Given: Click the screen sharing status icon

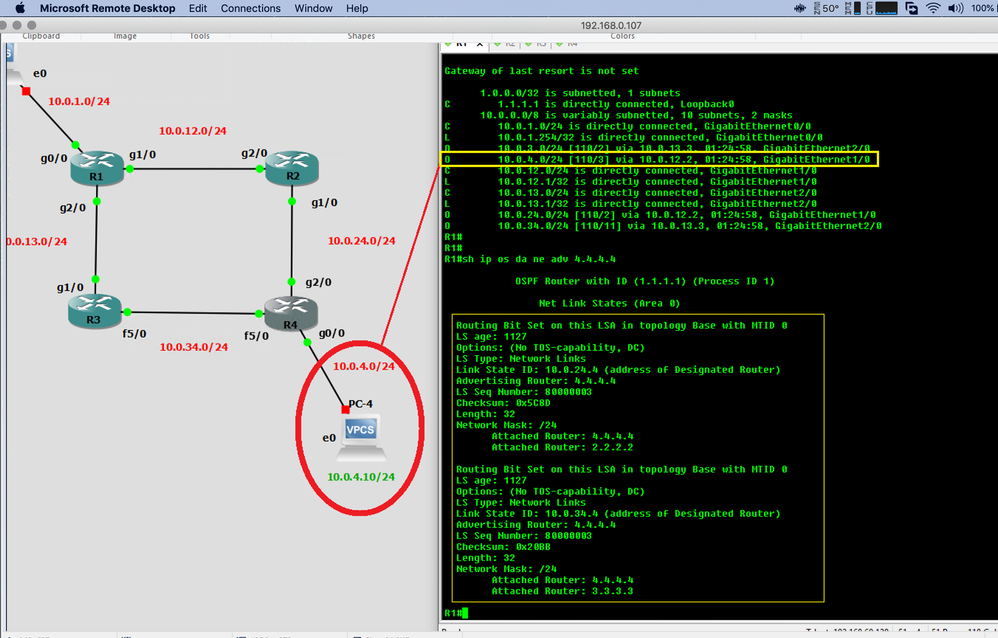Looking at the screenshot, I should (911, 8).
